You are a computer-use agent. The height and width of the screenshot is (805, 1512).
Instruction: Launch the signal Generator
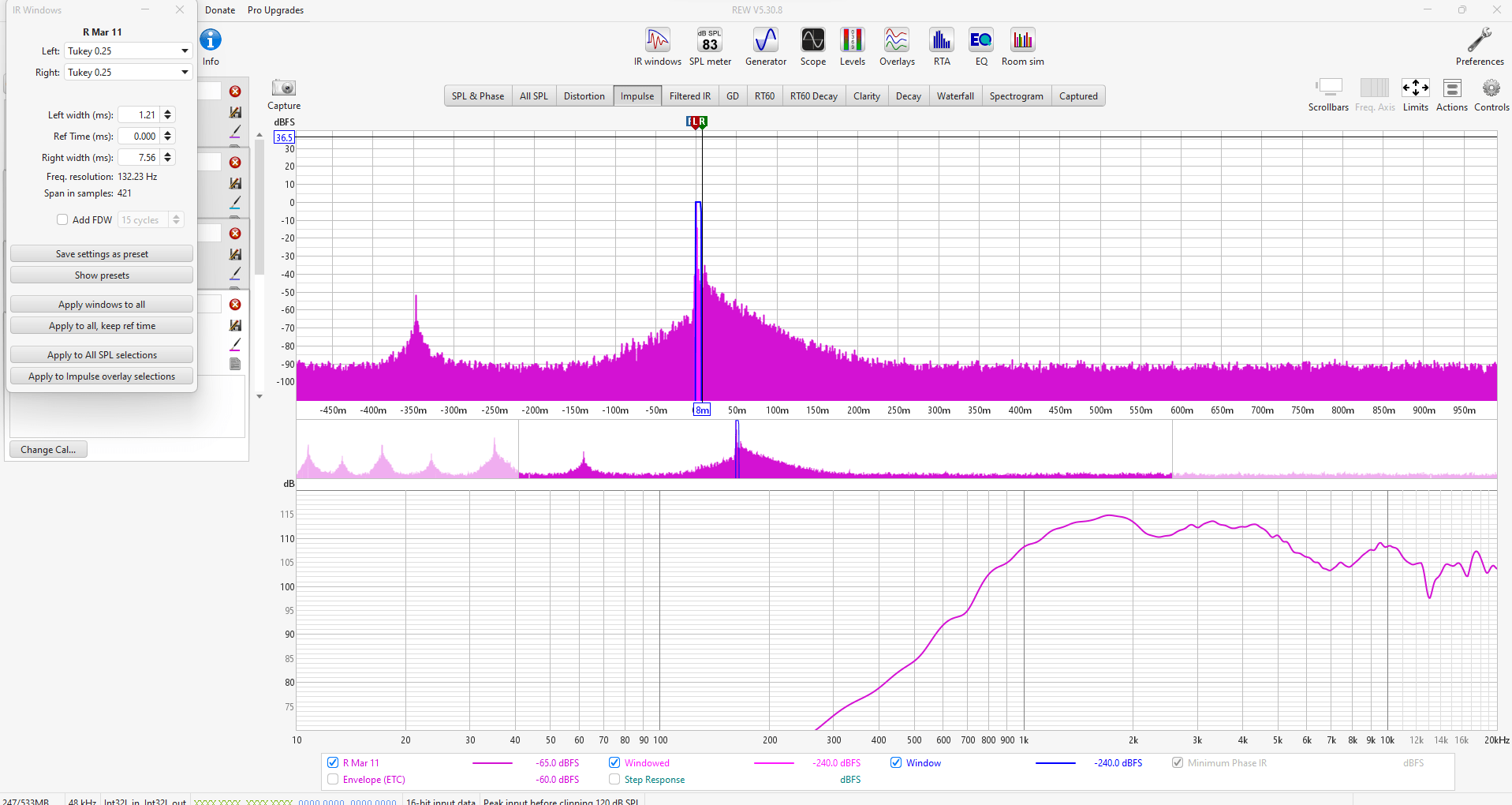(x=766, y=47)
